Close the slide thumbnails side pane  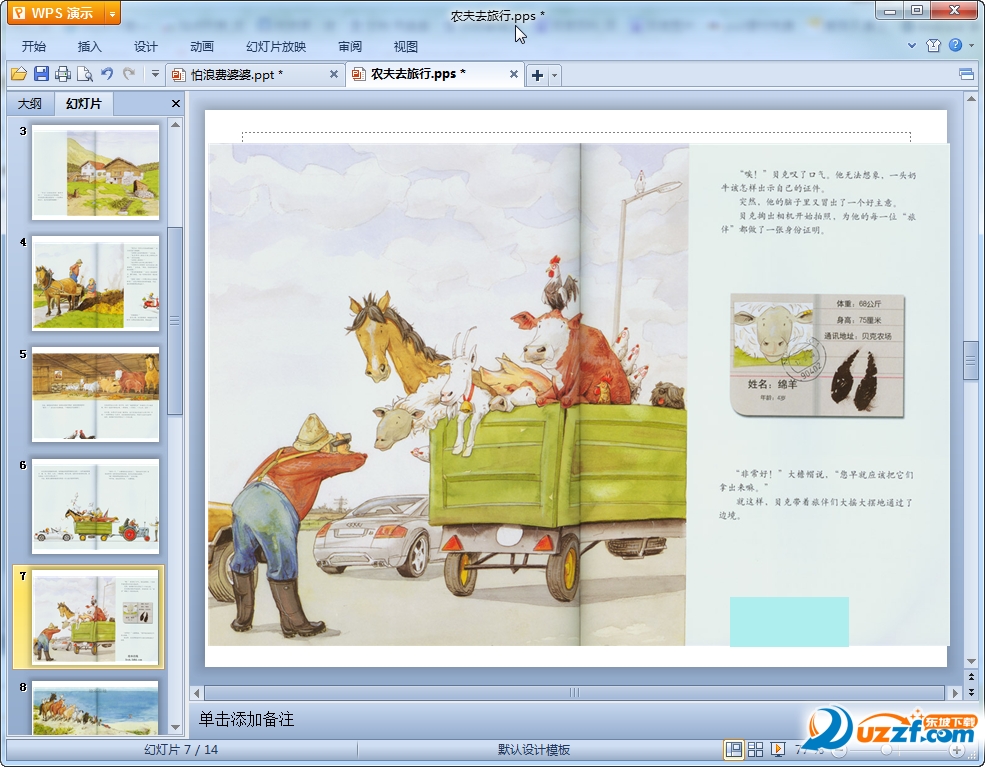point(176,104)
